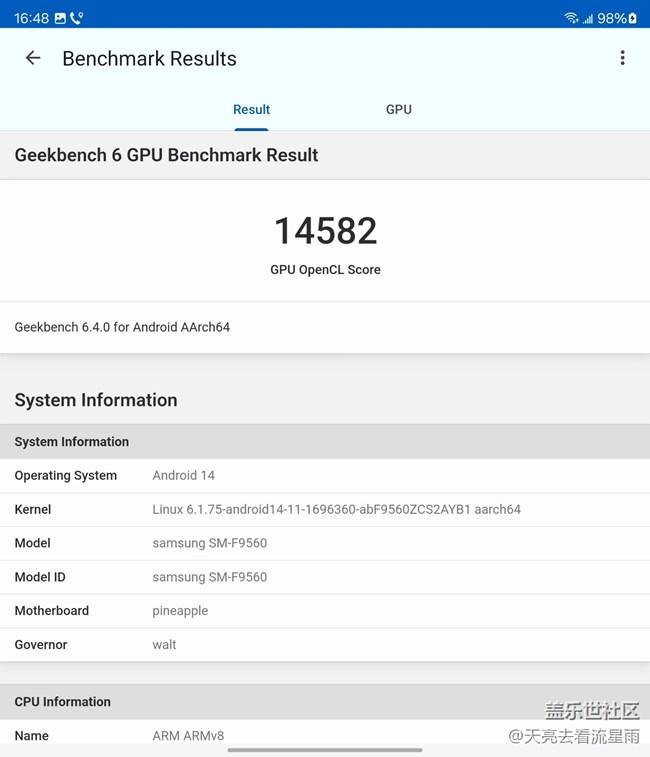Tap the Model samsung SM-F9560 row
The height and width of the screenshot is (757, 650).
tap(325, 544)
